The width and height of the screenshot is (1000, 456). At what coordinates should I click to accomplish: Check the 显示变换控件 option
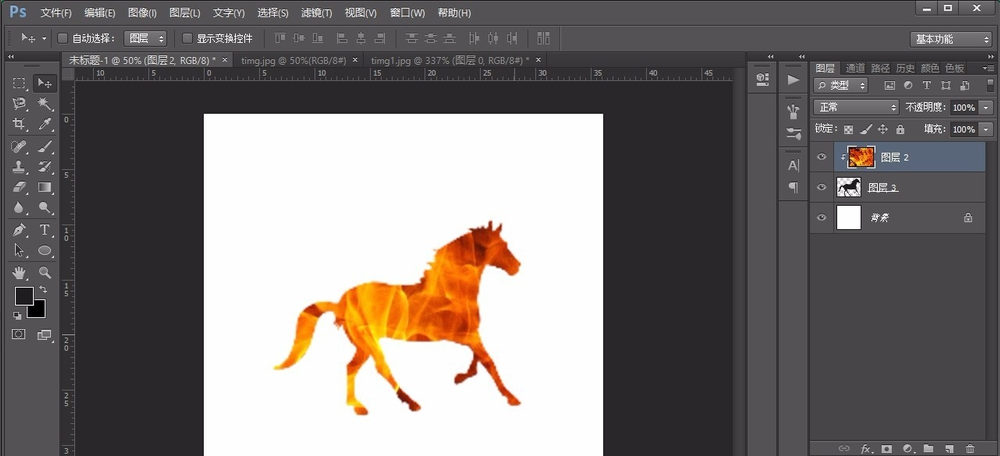(187, 38)
